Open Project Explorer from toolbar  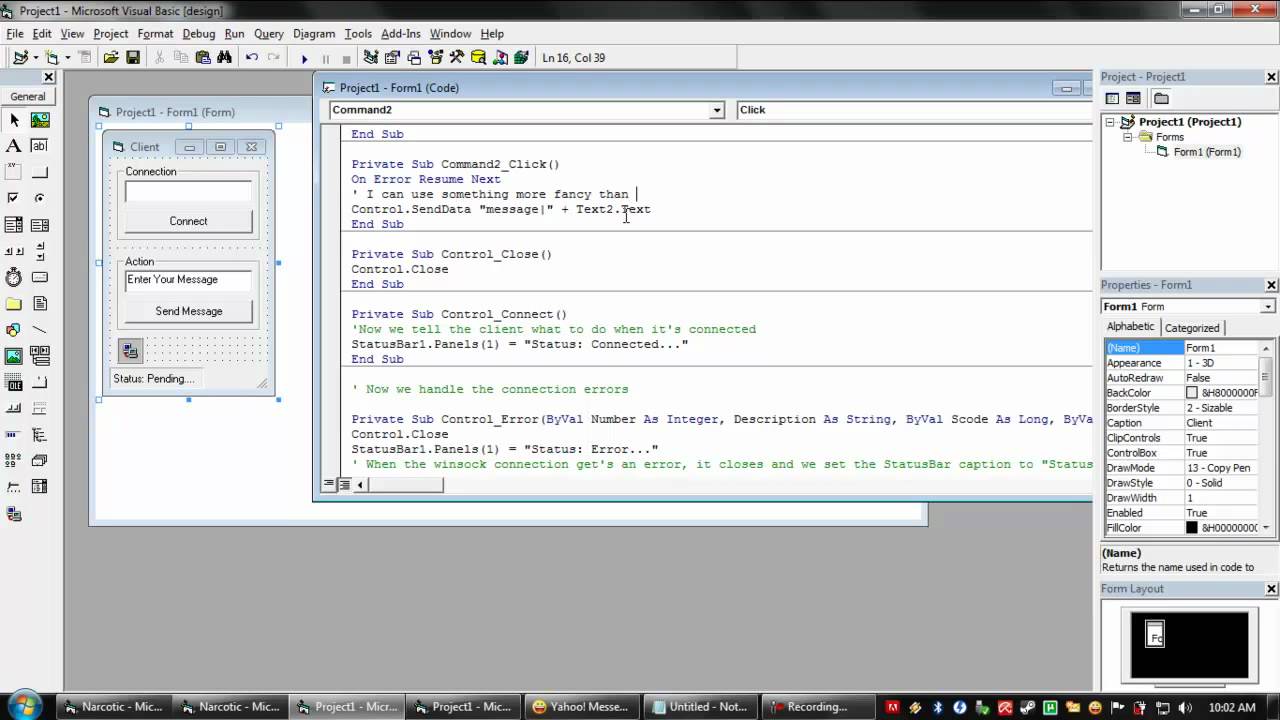tap(371, 58)
